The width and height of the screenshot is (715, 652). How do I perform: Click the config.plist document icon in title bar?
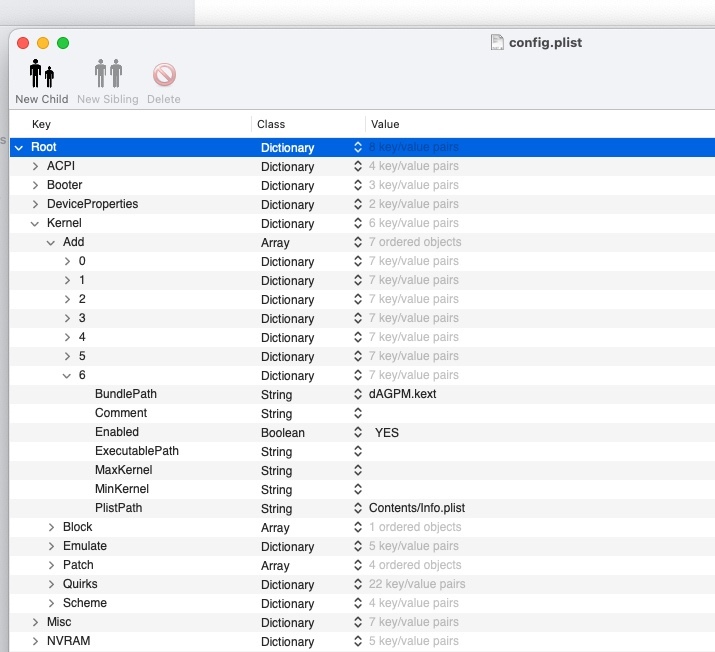click(496, 43)
